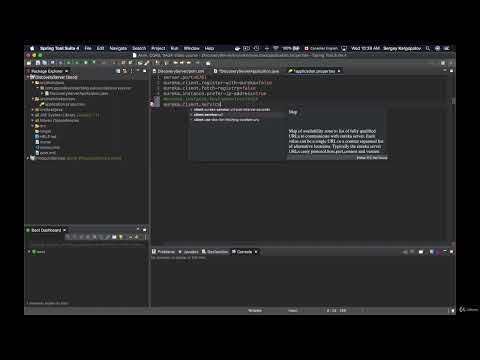The width and height of the screenshot is (480, 360).
Task: Click the Apple menu icon
Action: pos(32,48)
